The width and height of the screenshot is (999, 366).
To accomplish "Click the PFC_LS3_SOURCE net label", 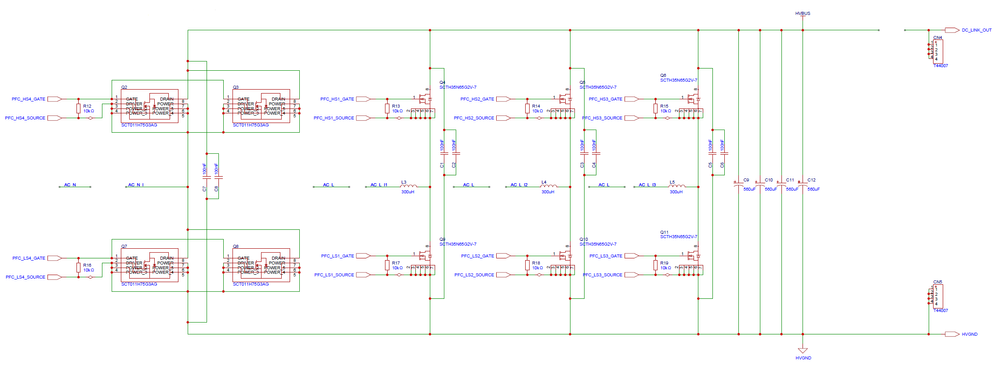I will click(602, 275).
